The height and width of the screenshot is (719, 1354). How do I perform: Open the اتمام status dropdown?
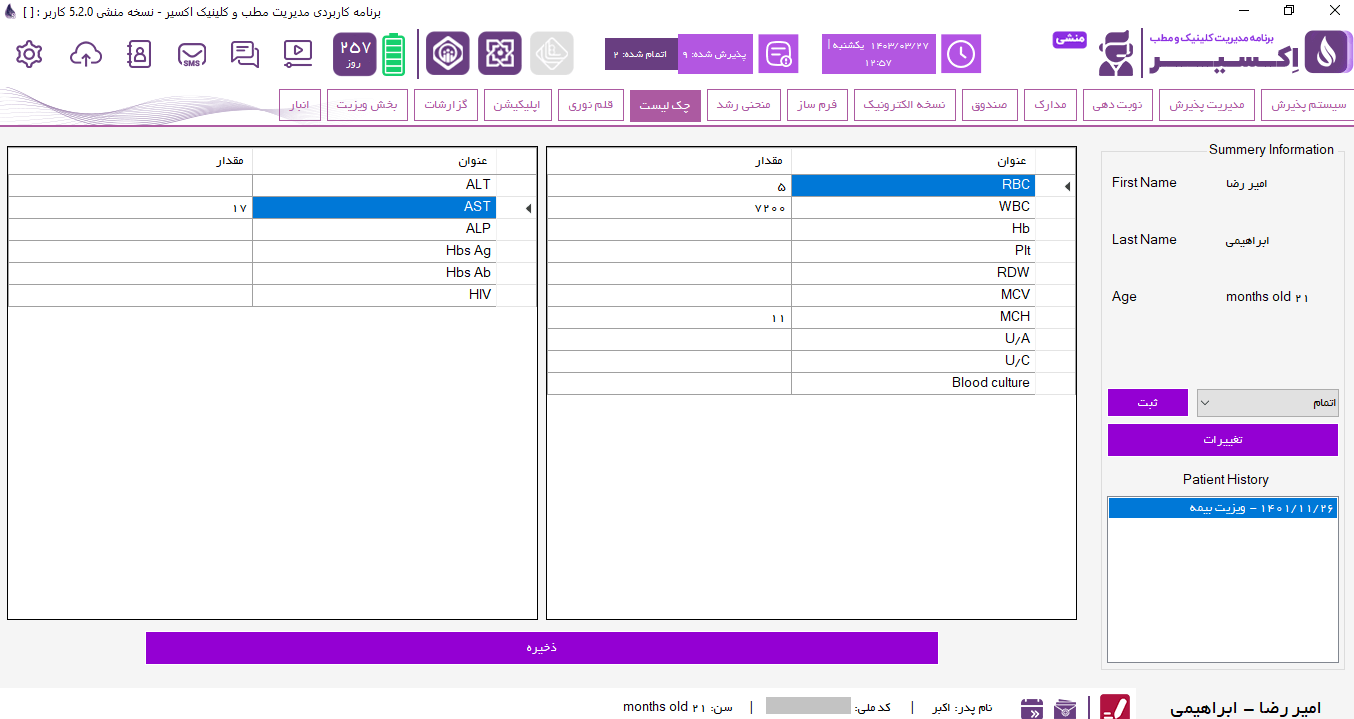pyautogui.click(x=1267, y=403)
